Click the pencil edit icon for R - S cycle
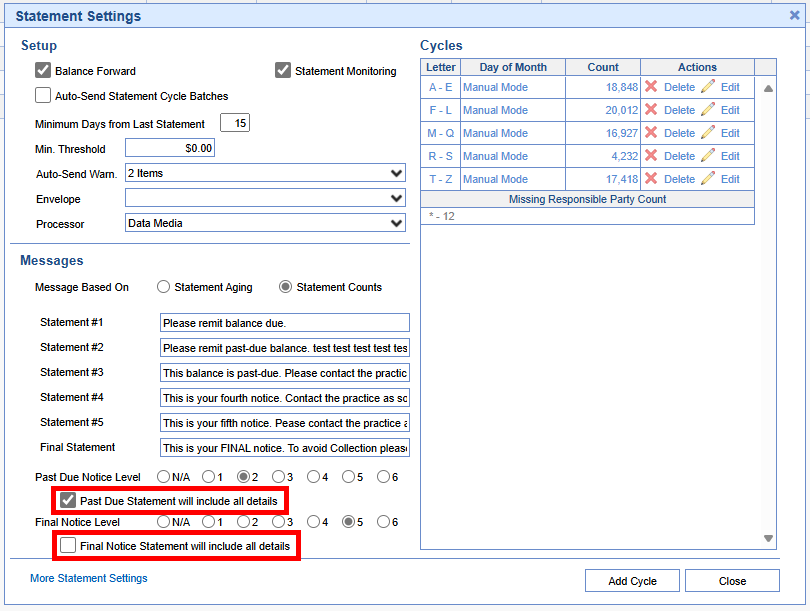This screenshot has width=810, height=611. (x=708, y=155)
